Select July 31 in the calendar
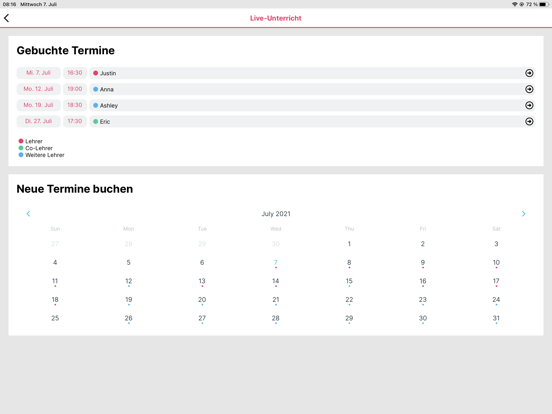 point(496,318)
